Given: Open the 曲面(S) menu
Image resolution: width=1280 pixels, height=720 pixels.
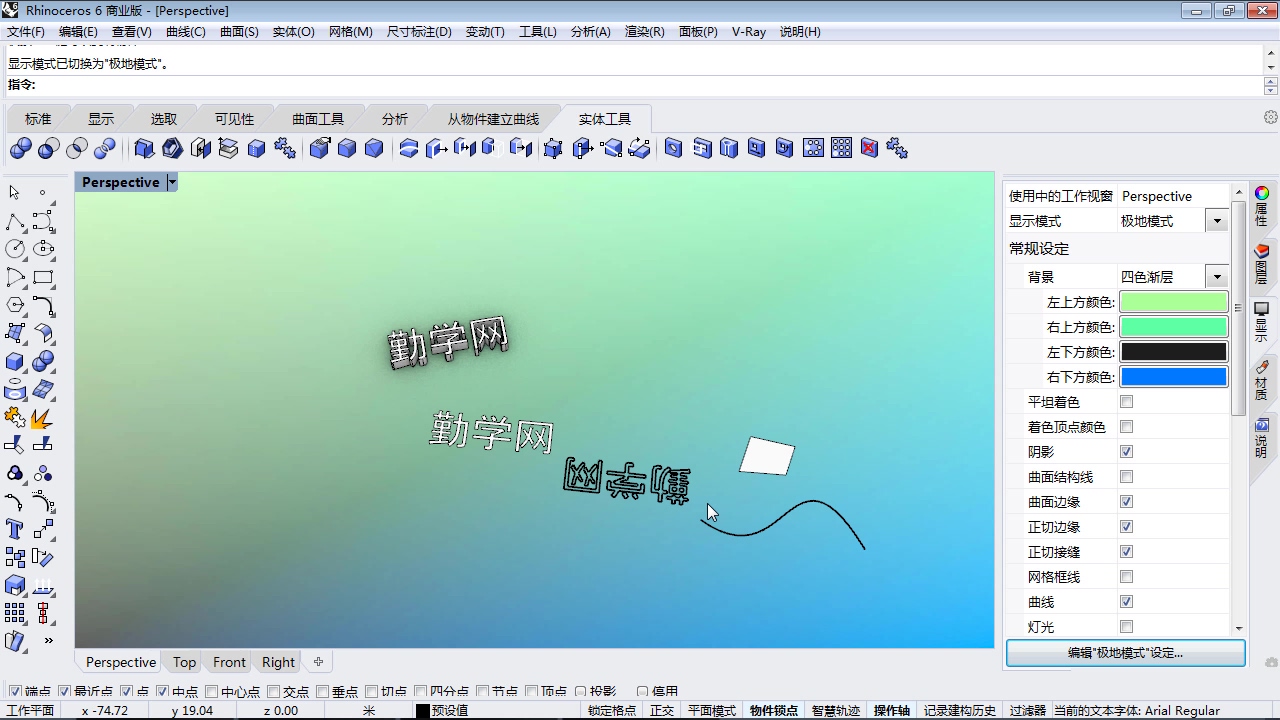Looking at the screenshot, I should pyautogui.click(x=239, y=31).
